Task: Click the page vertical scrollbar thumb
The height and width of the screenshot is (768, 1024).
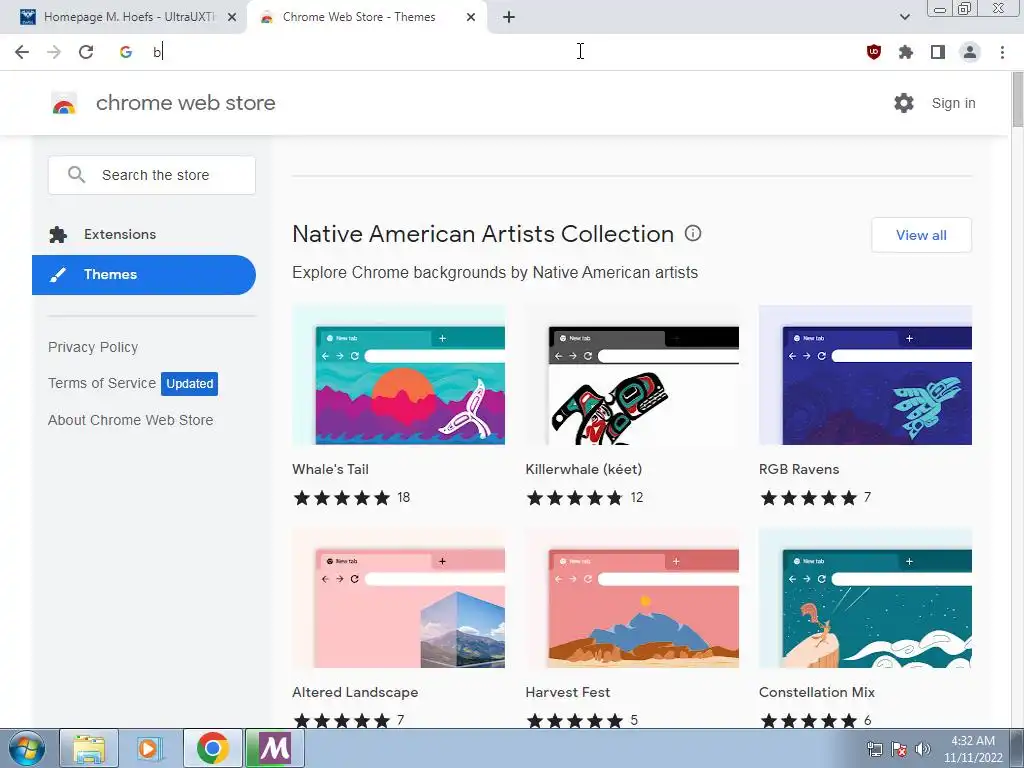Action: pyautogui.click(x=1017, y=99)
